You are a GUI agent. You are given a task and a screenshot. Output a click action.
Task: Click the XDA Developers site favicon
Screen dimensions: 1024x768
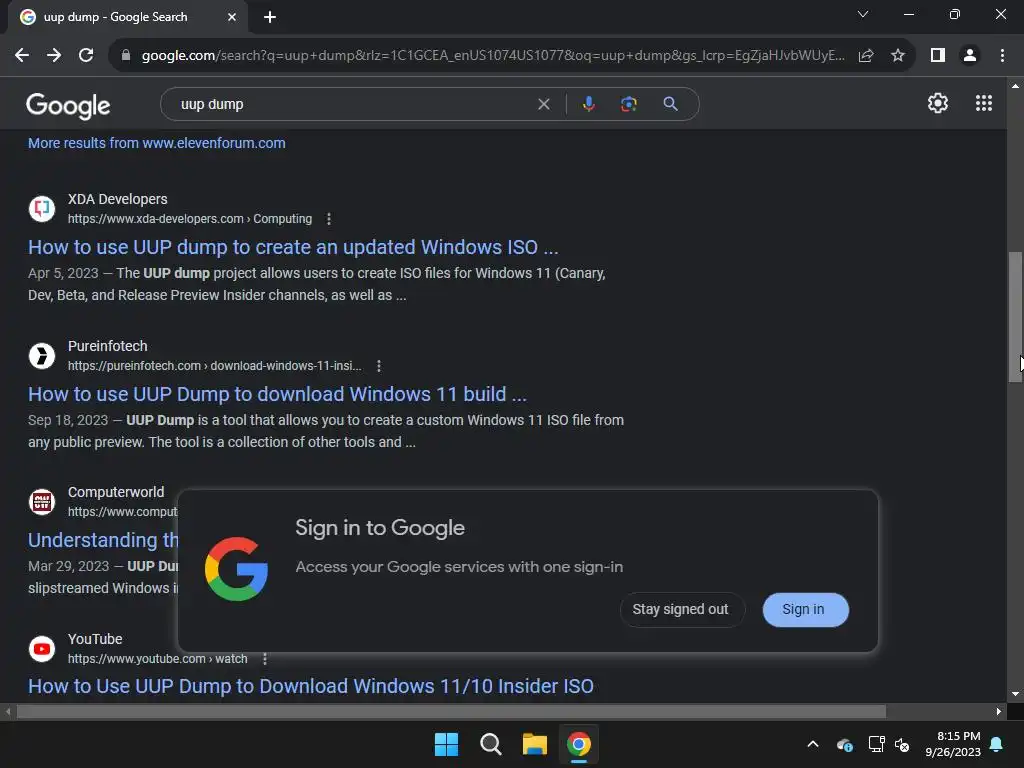point(42,208)
